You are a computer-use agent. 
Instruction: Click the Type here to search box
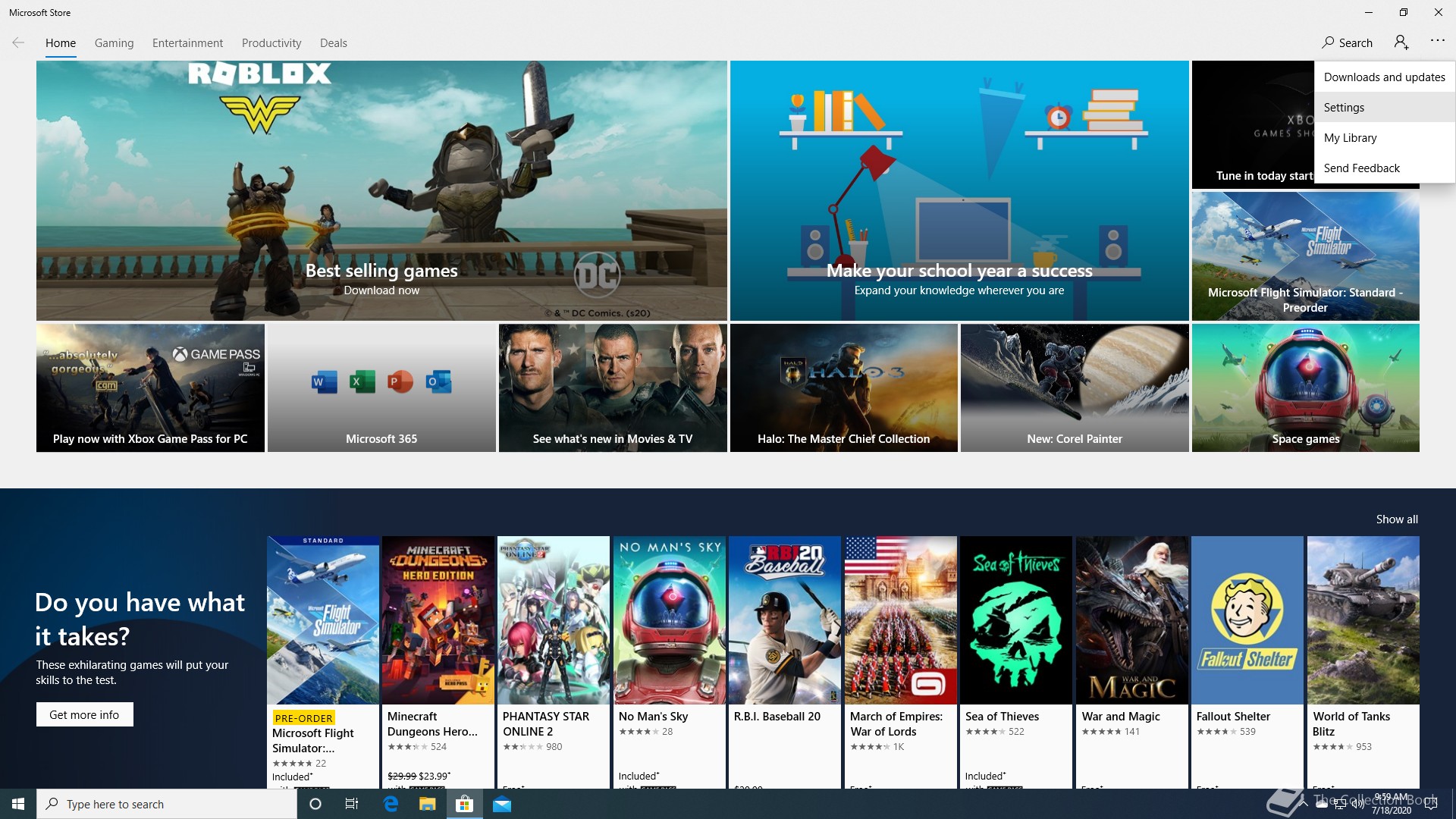[167, 804]
